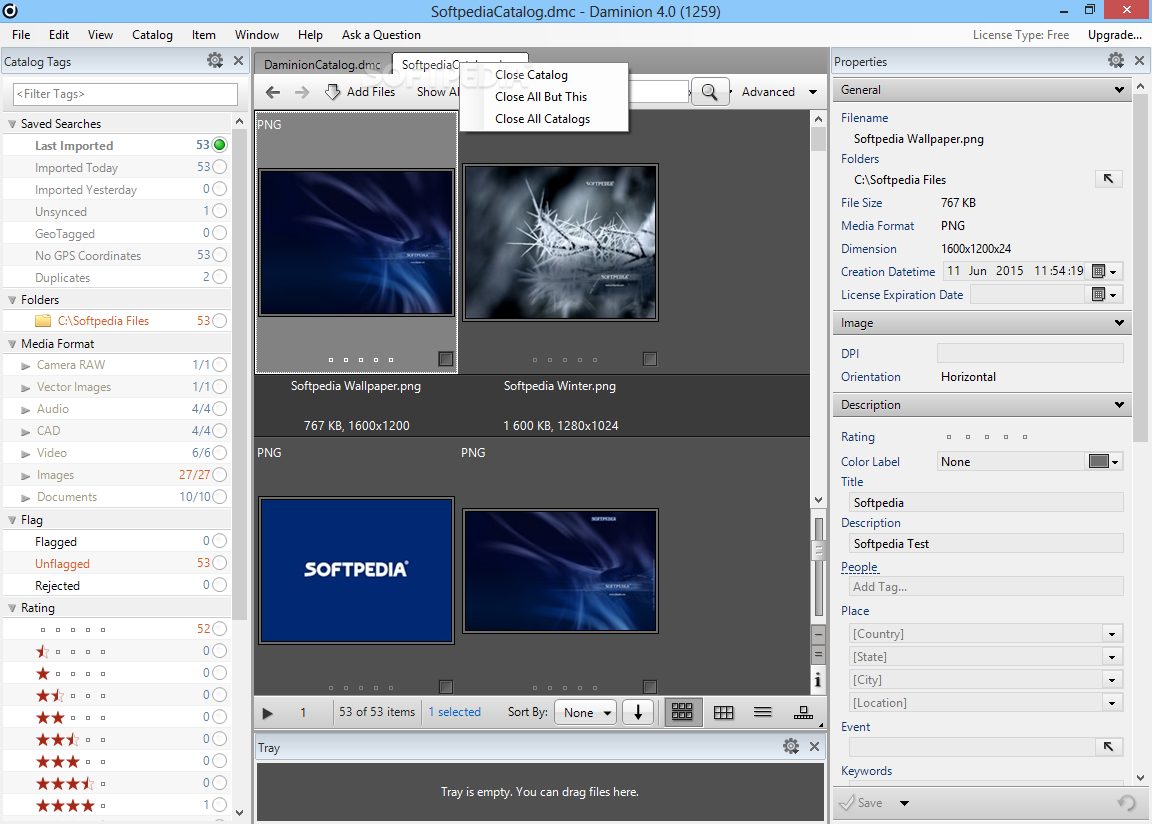Run search with magnifier icon
Viewport: 1152px width, 824px height.
709,92
